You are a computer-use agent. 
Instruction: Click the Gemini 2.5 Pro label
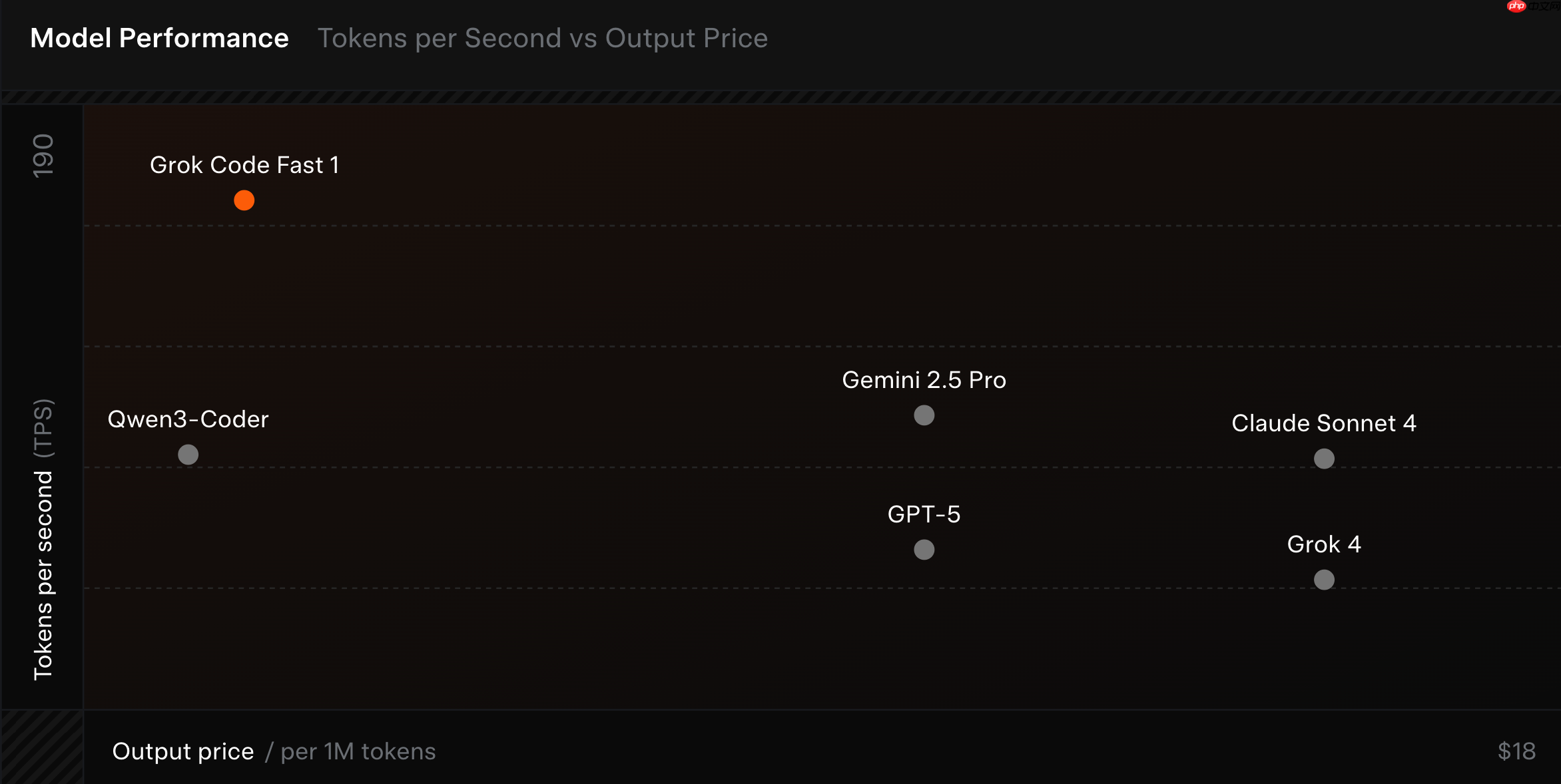pos(924,380)
